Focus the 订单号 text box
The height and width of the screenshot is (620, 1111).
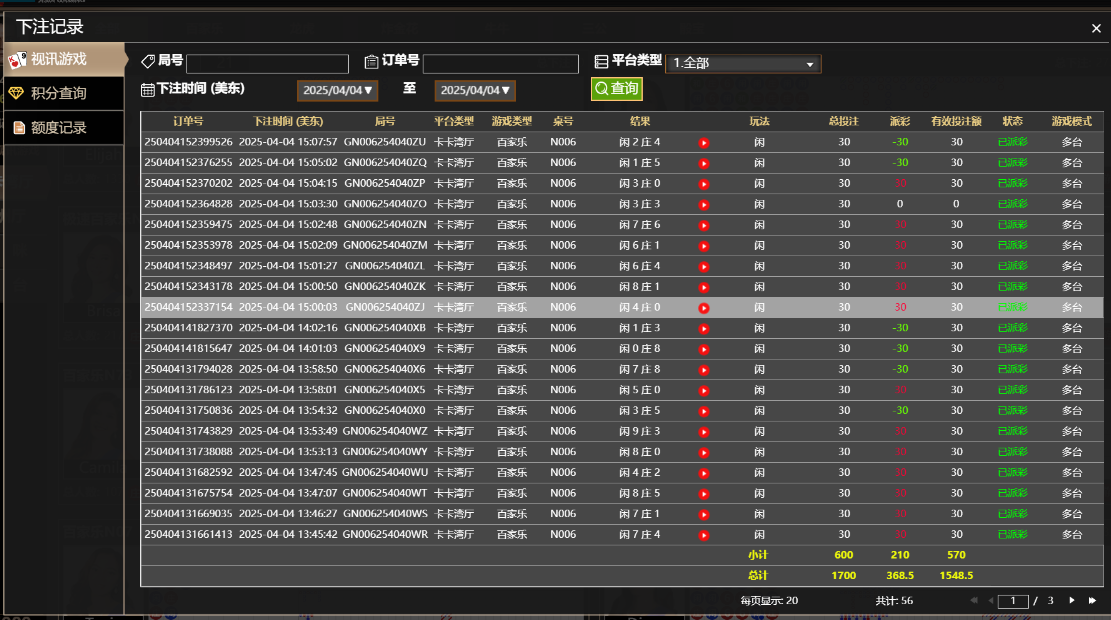(x=500, y=64)
